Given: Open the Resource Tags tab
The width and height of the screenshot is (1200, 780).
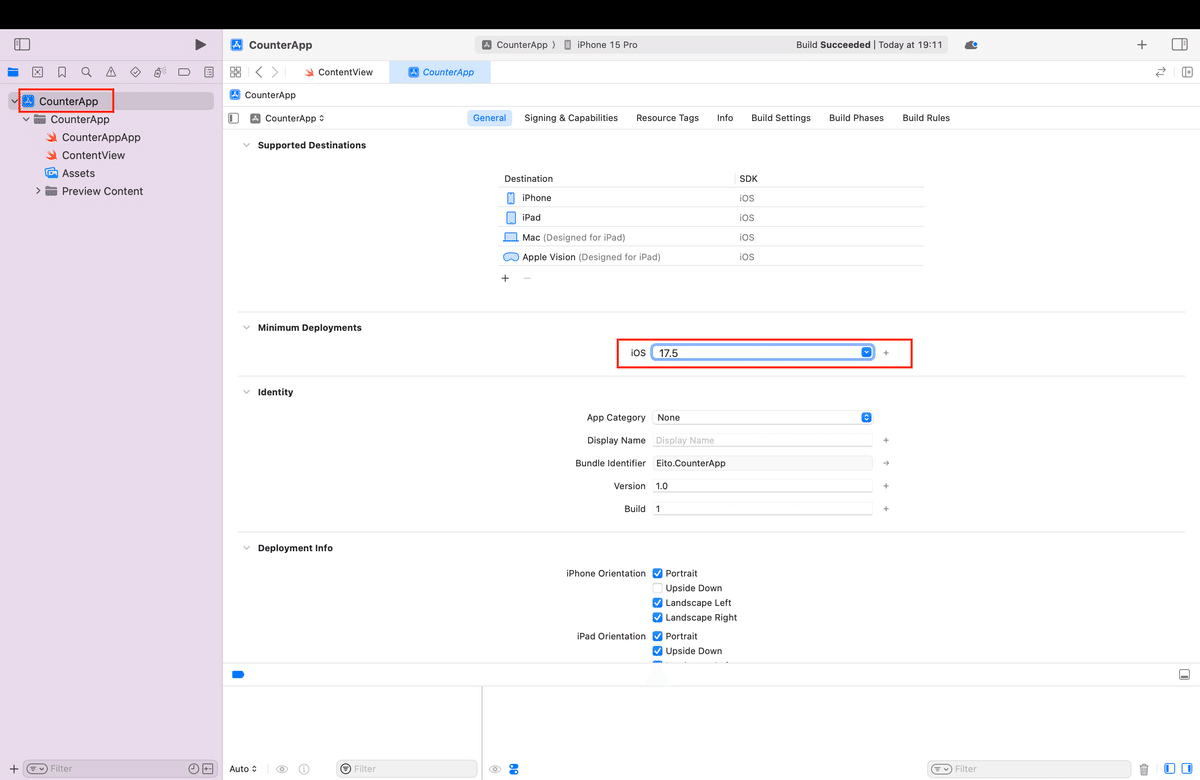Looking at the screenshot, I should point(667,118).
